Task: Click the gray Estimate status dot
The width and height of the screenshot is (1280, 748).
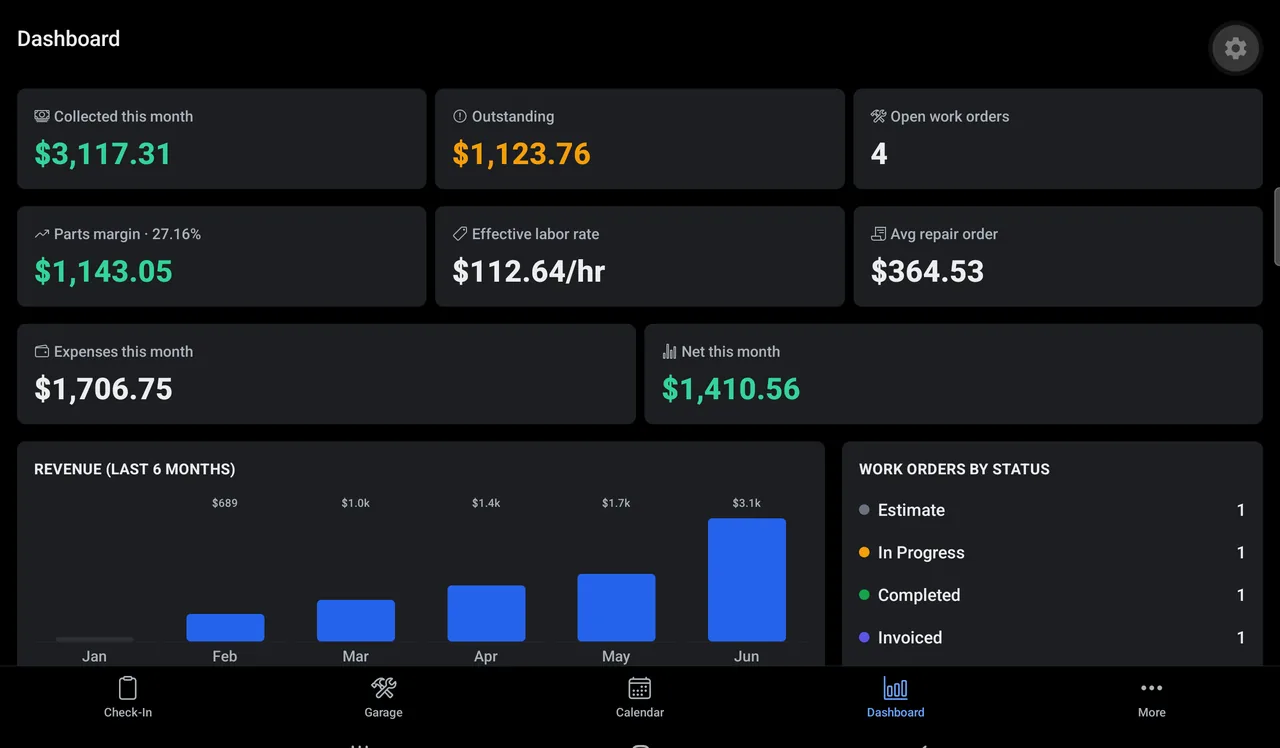Action: pyautogui.click(x=864, y=510)
